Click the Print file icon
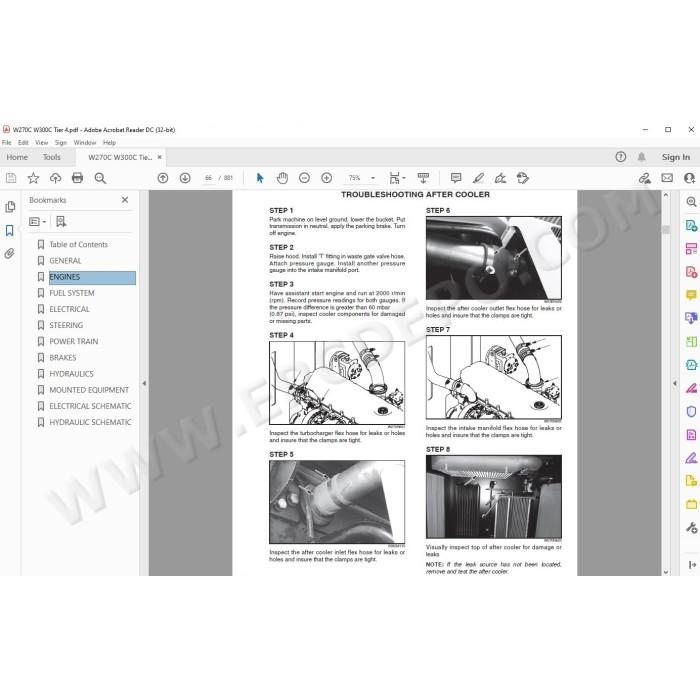Image resolution: width=700 pixels, height=700 pixels. click(x=77, y=178)
